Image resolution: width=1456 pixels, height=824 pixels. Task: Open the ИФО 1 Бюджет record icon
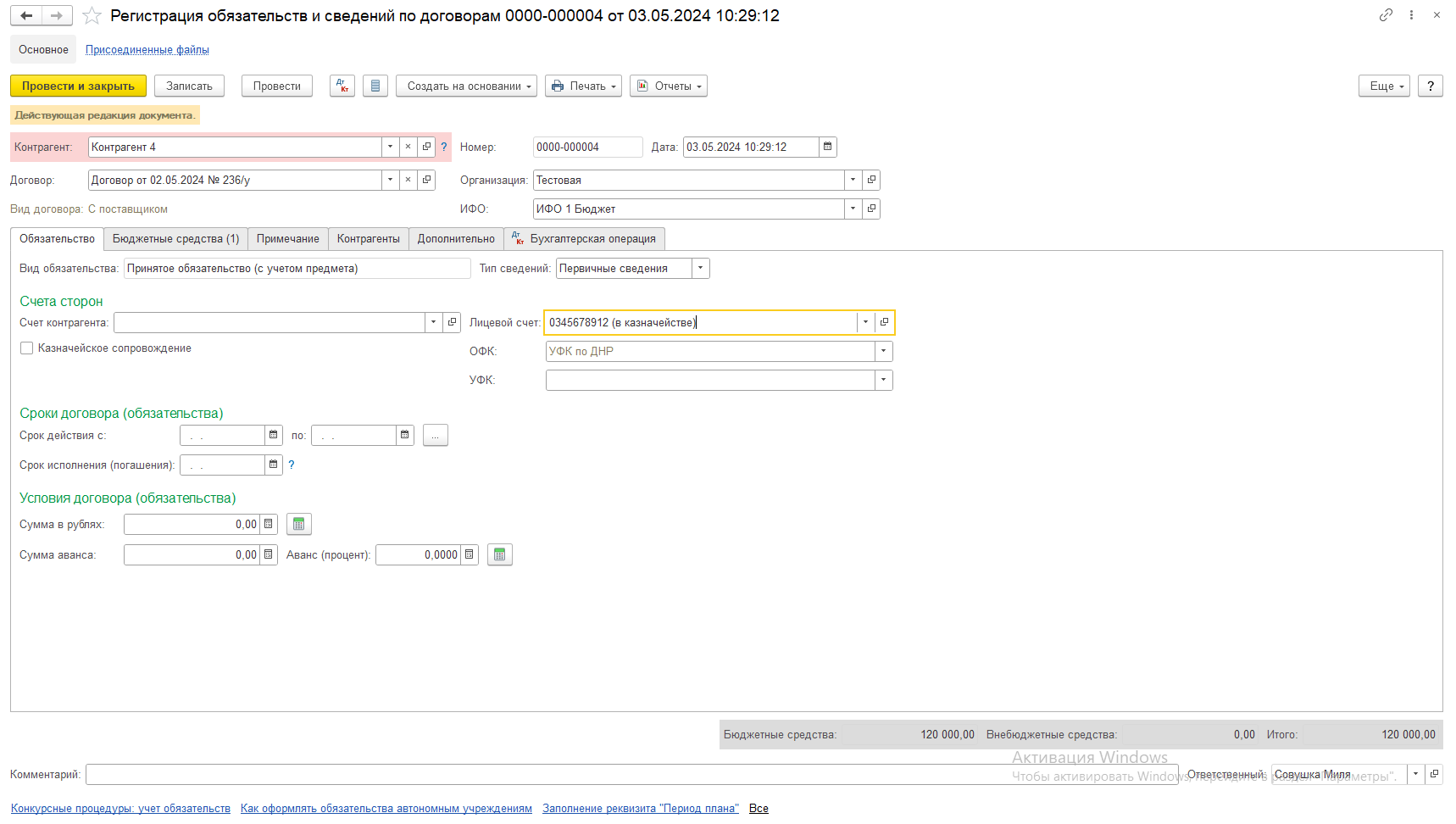[871, 209]
